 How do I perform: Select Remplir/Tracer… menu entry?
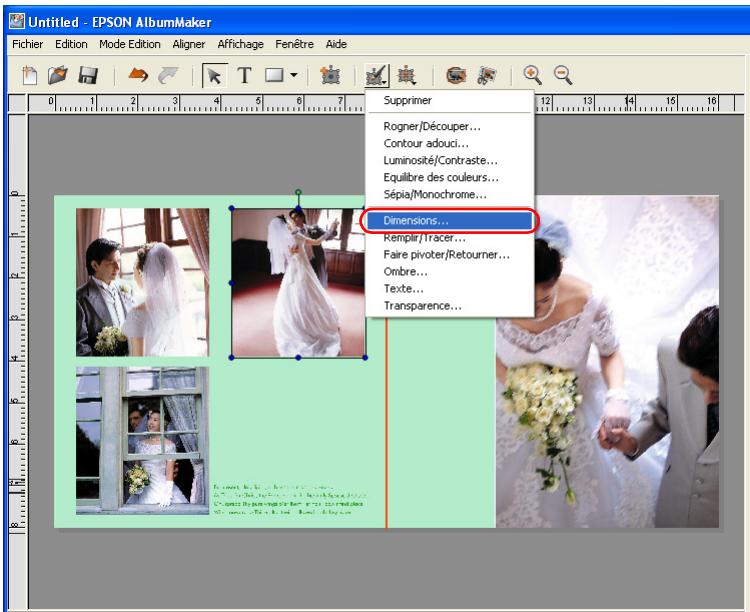click(x=450, y=238)
